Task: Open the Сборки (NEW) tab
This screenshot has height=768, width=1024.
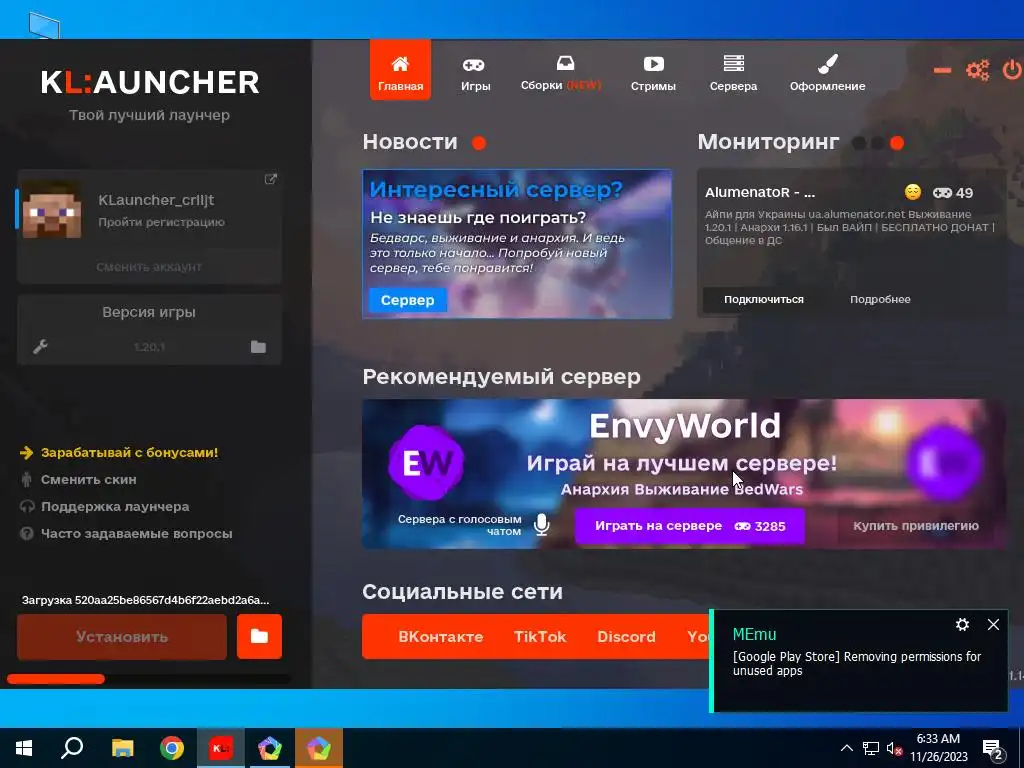Action: click(x=561, y=74)
